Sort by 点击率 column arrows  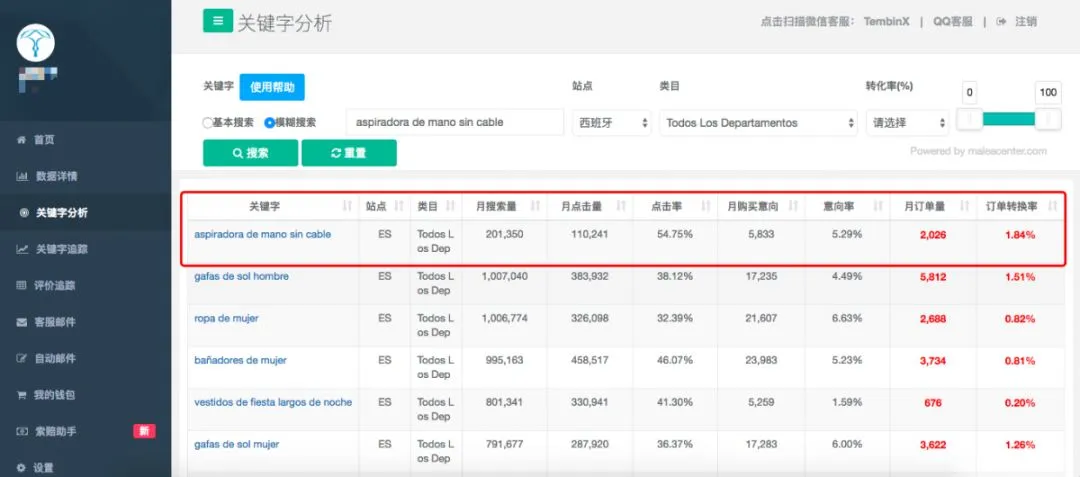[x=706, y=206]
